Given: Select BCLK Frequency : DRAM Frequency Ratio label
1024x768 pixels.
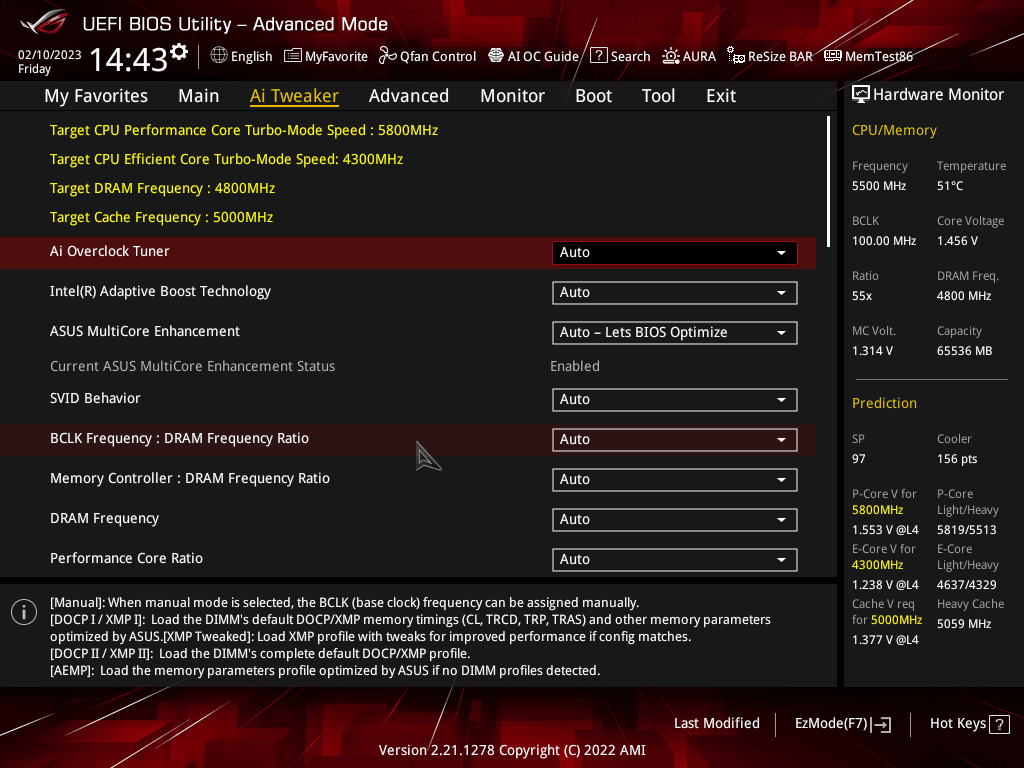Looking at the screenshot, I should tap(180, 439).
